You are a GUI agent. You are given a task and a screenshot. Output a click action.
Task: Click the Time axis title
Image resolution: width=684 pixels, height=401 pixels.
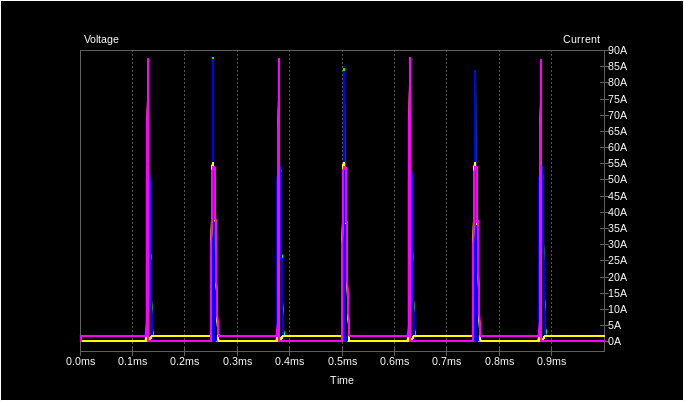click(342, 380)
